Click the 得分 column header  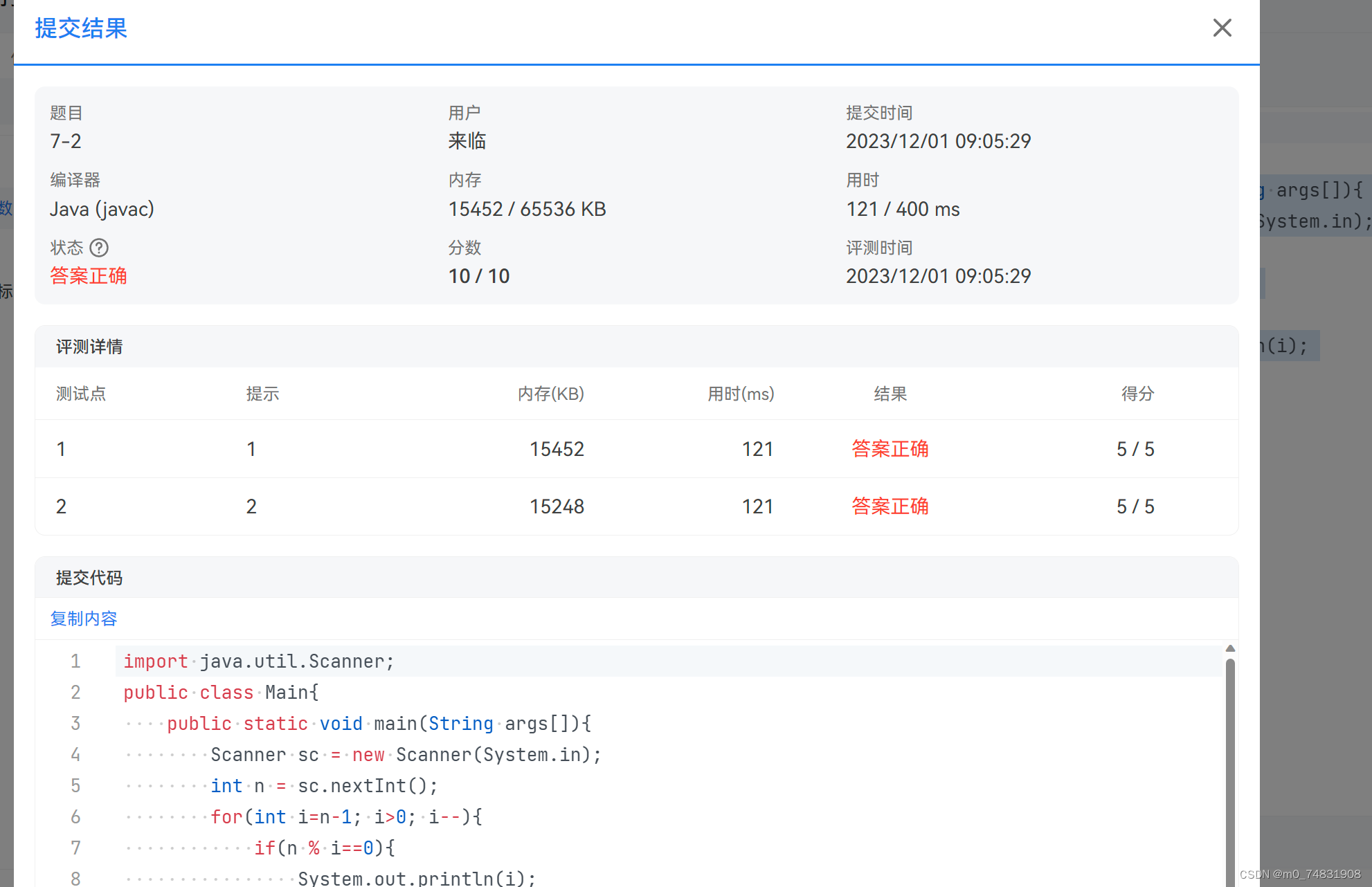point(1137,394)
